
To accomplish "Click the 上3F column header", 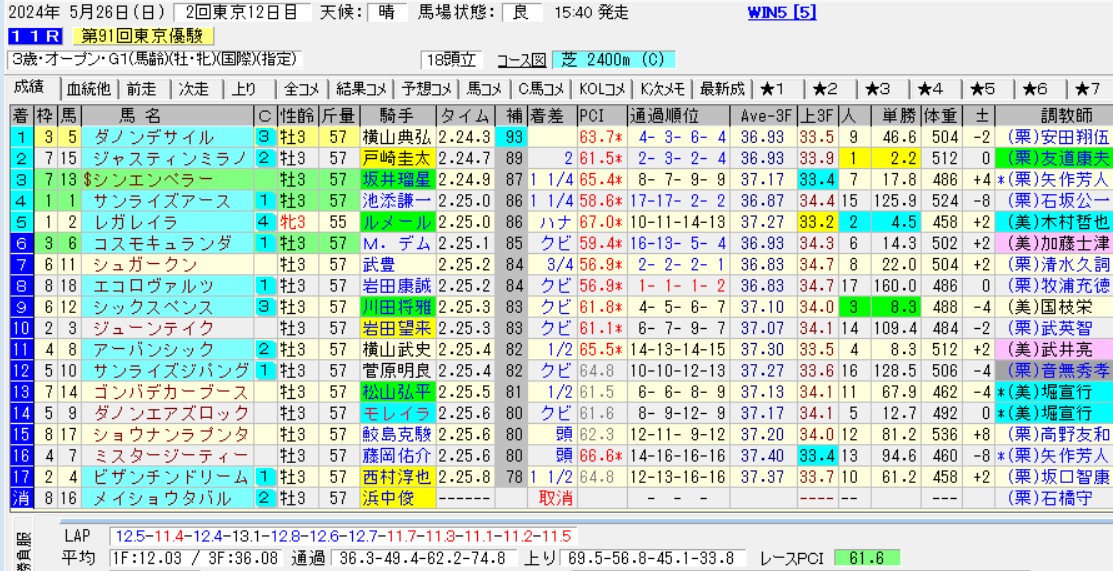I will (x=817, y=114).
